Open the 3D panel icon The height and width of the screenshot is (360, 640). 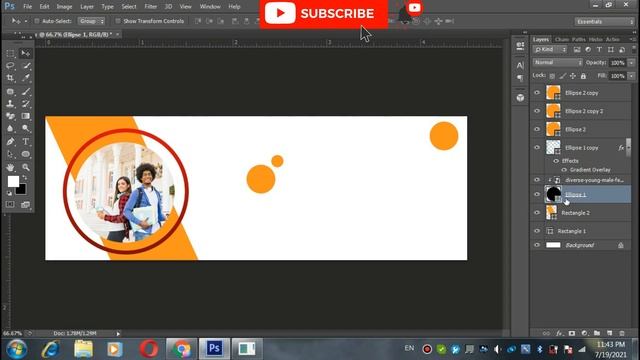pyautogui.click(x=520, y=98)
